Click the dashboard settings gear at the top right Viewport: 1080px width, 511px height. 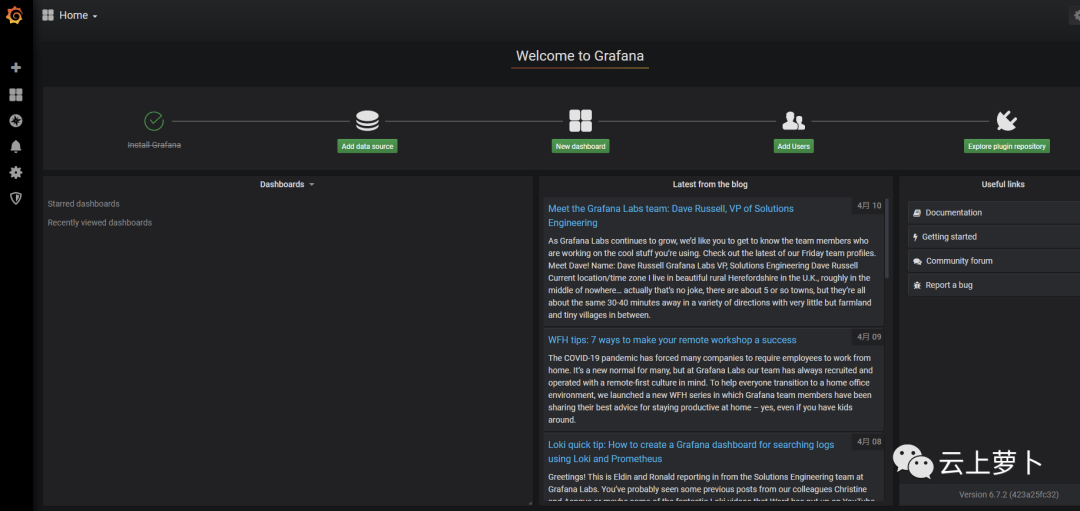point(1076,16)
